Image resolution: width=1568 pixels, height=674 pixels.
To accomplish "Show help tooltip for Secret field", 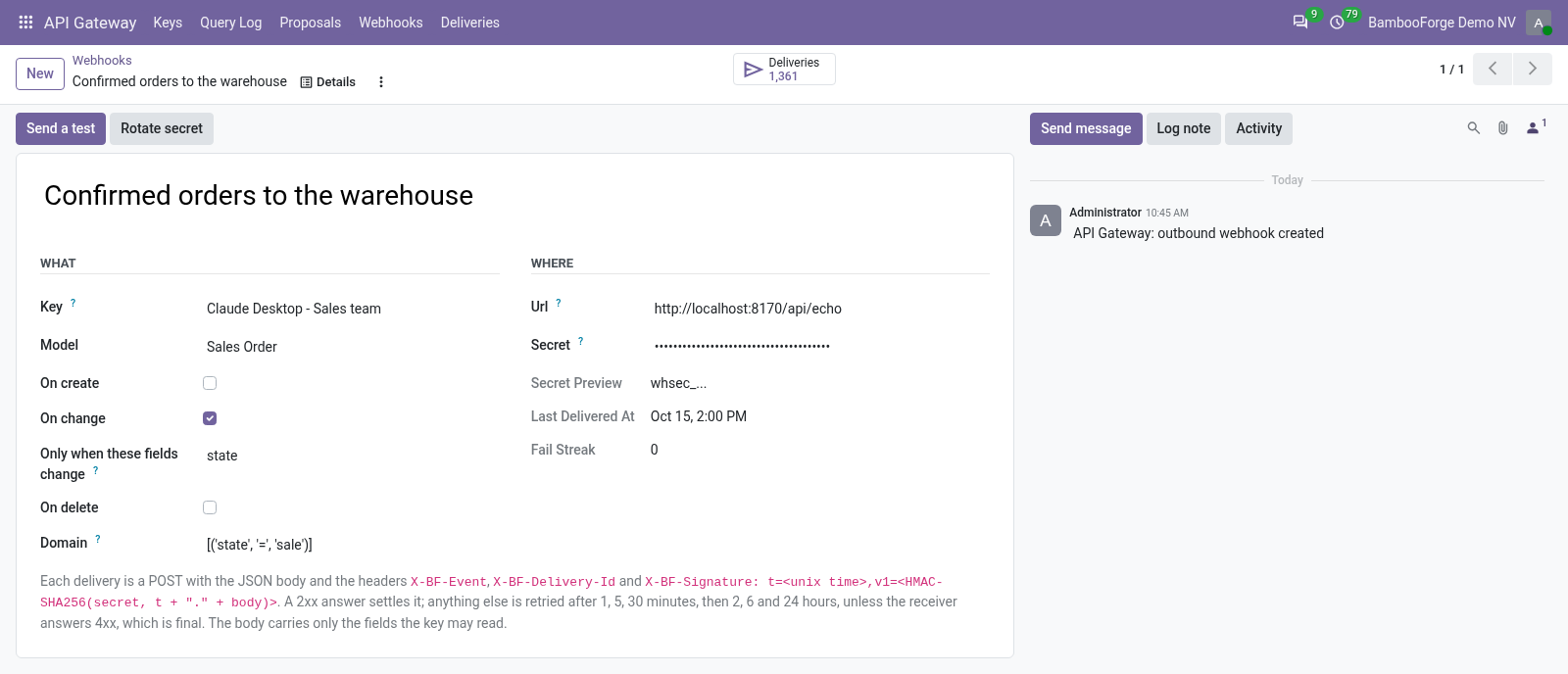I will tap(580, 342).
